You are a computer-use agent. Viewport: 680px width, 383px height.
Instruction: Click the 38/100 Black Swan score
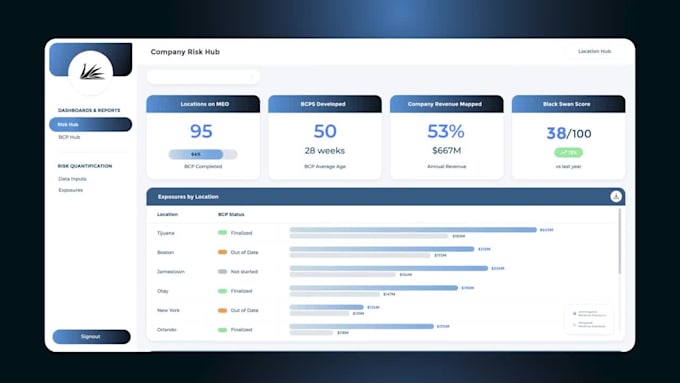point(569,133)
